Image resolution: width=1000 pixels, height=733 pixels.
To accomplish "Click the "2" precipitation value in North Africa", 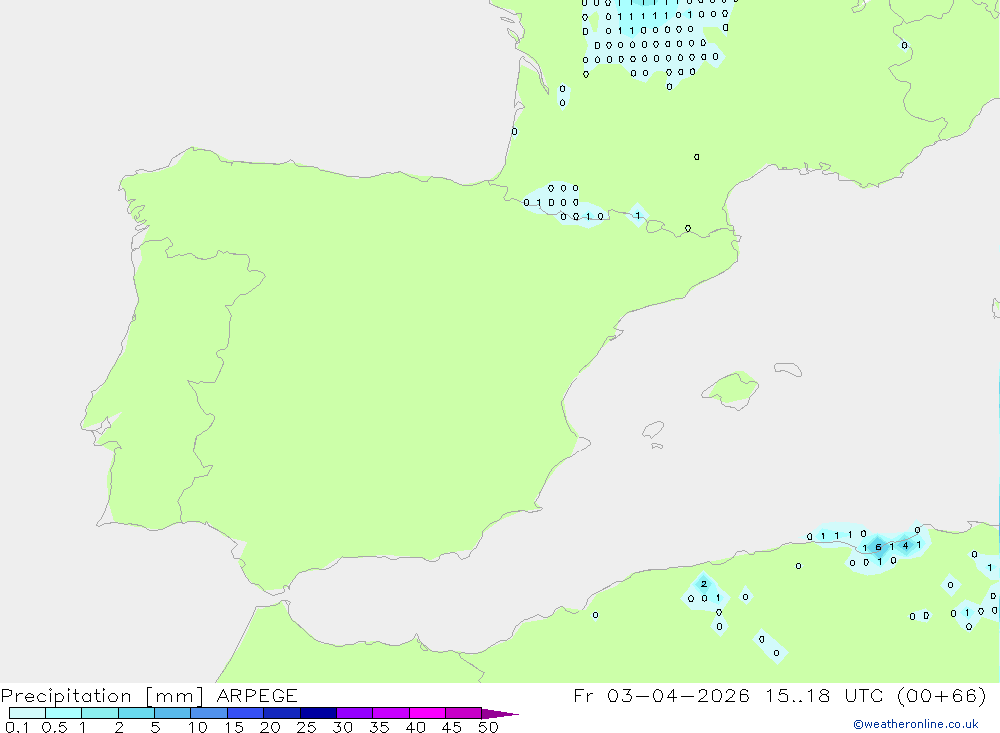I will tap(704, 584).
